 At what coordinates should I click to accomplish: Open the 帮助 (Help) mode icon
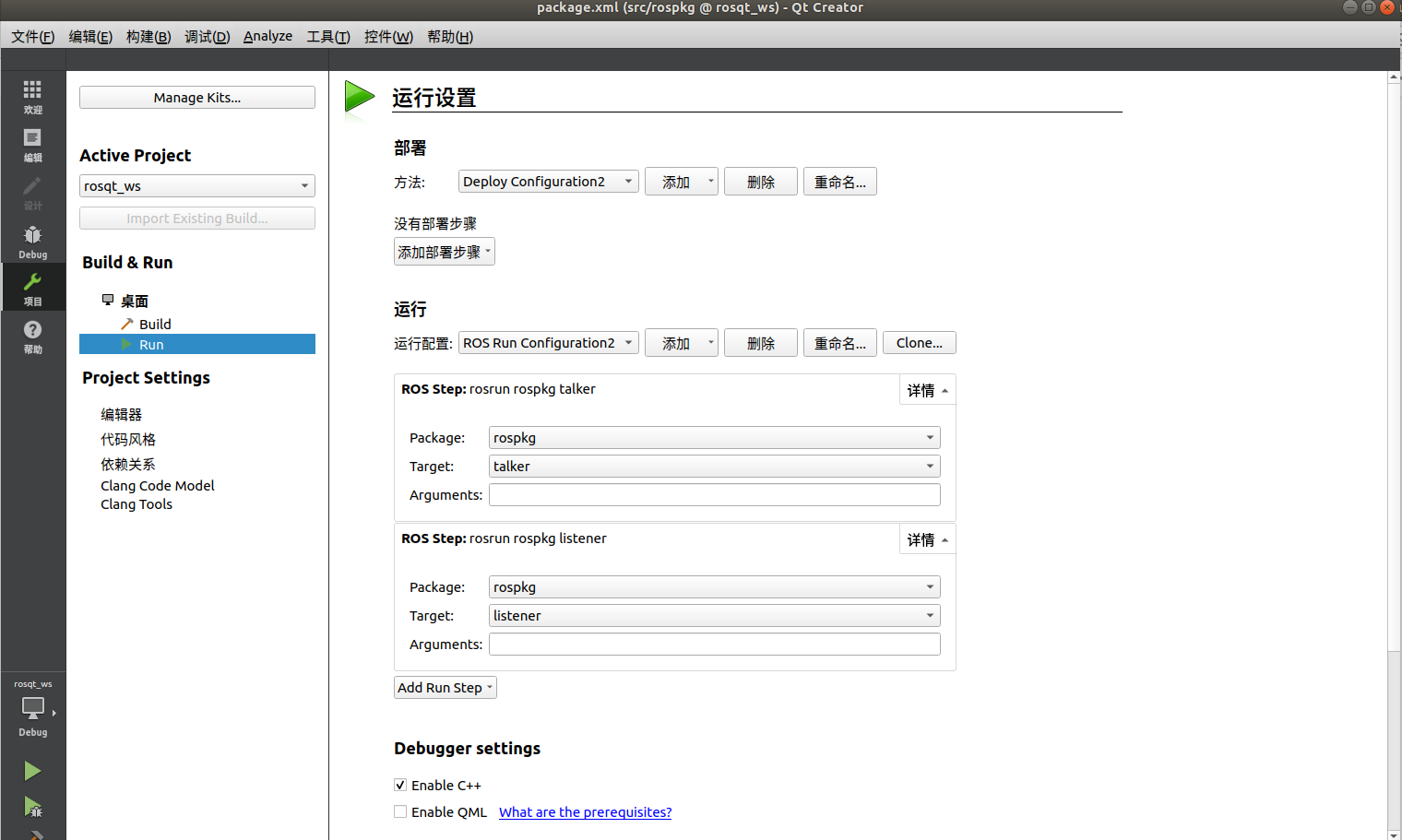pyautogui.click(x=32, y=336)
